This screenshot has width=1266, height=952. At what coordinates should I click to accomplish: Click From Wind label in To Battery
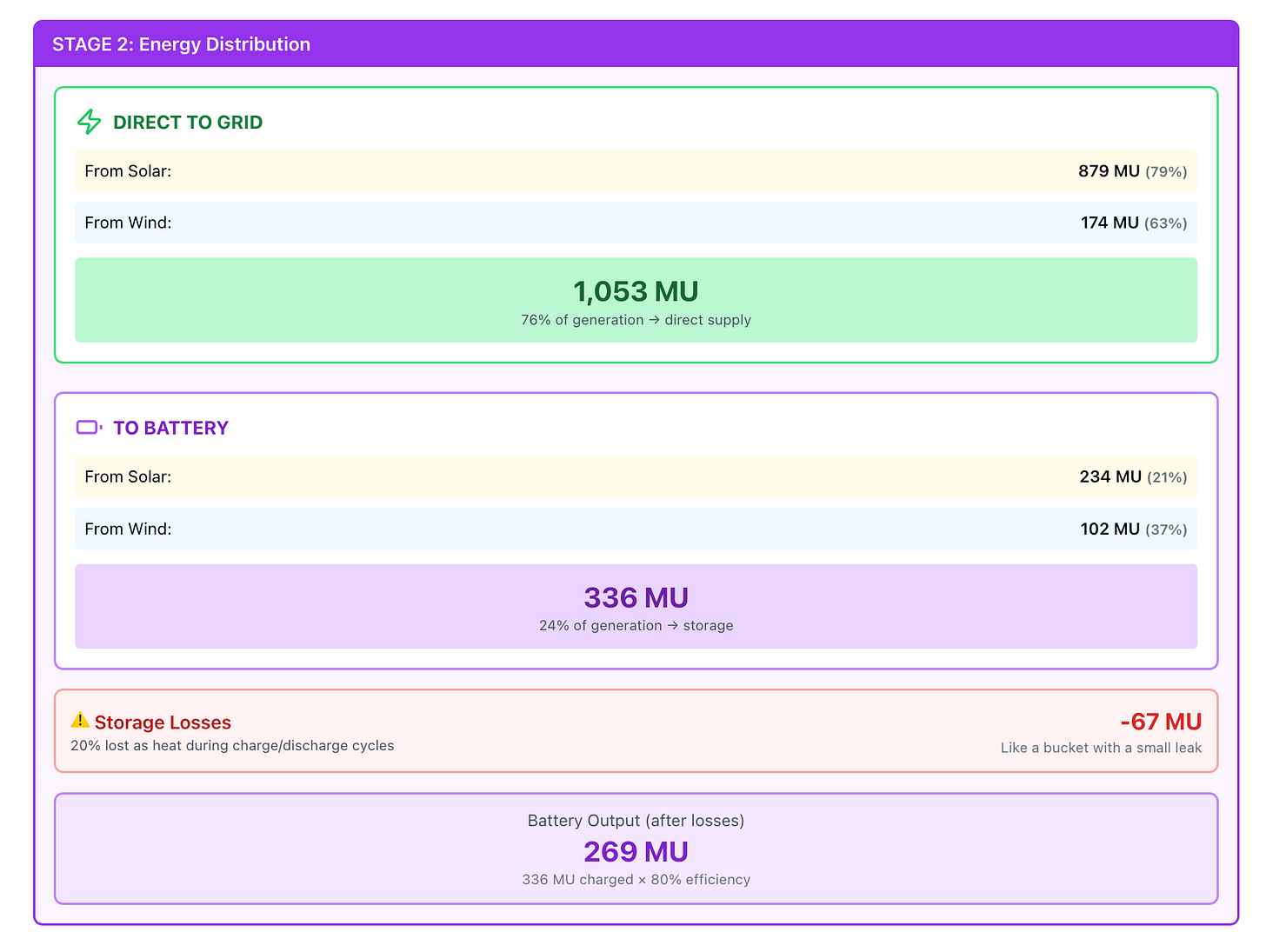(128, 529)
